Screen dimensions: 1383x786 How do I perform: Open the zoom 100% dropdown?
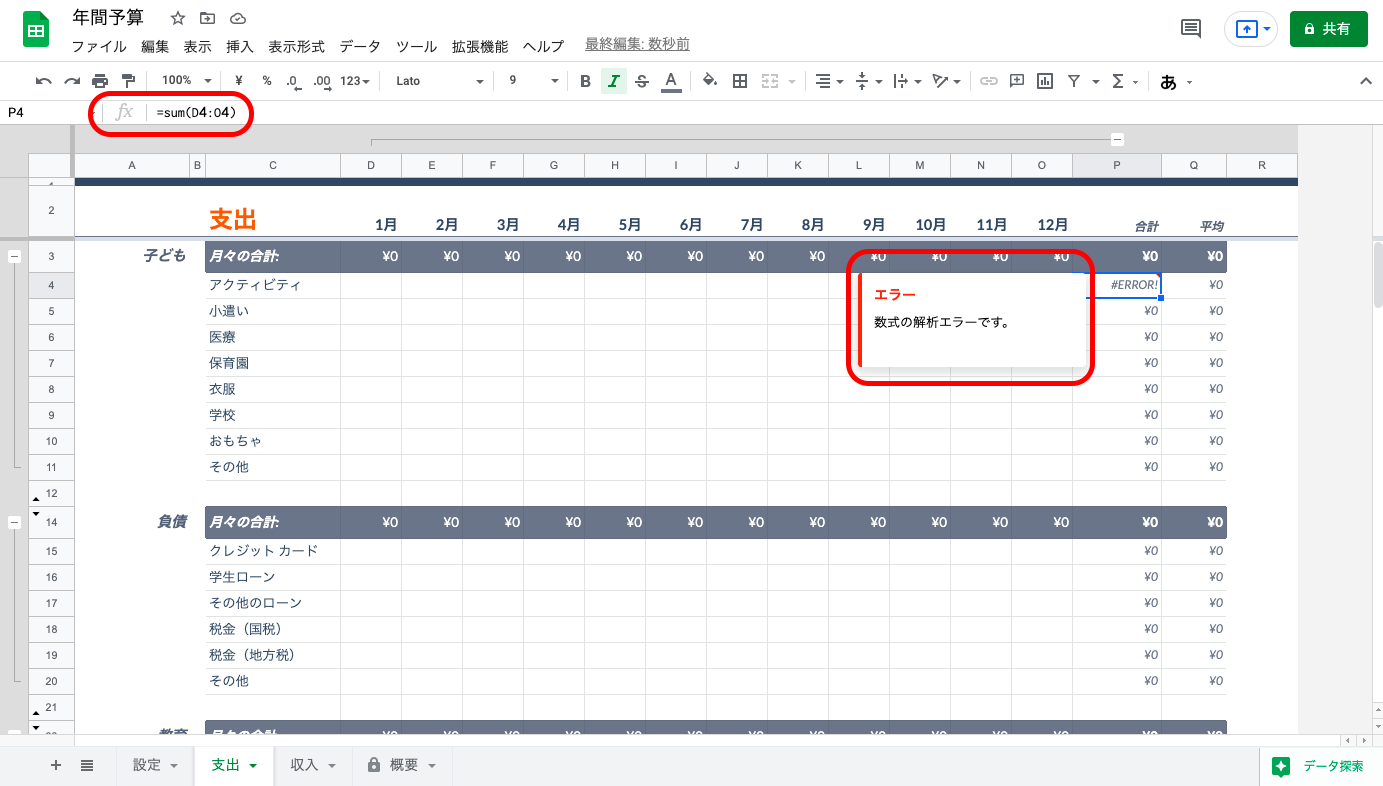(187, 81)
